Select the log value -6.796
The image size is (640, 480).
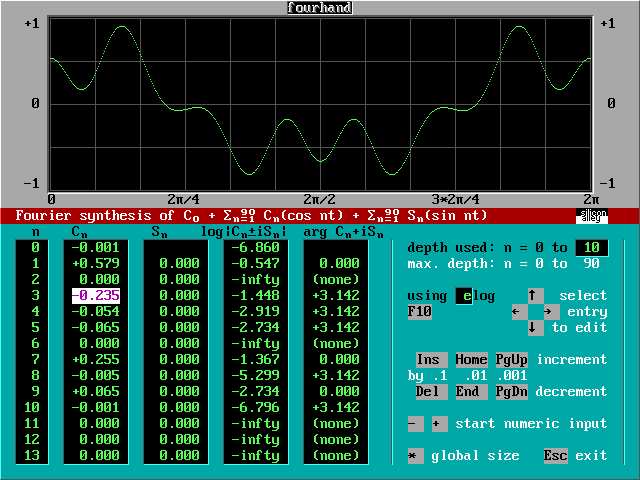tap(256, 408)
